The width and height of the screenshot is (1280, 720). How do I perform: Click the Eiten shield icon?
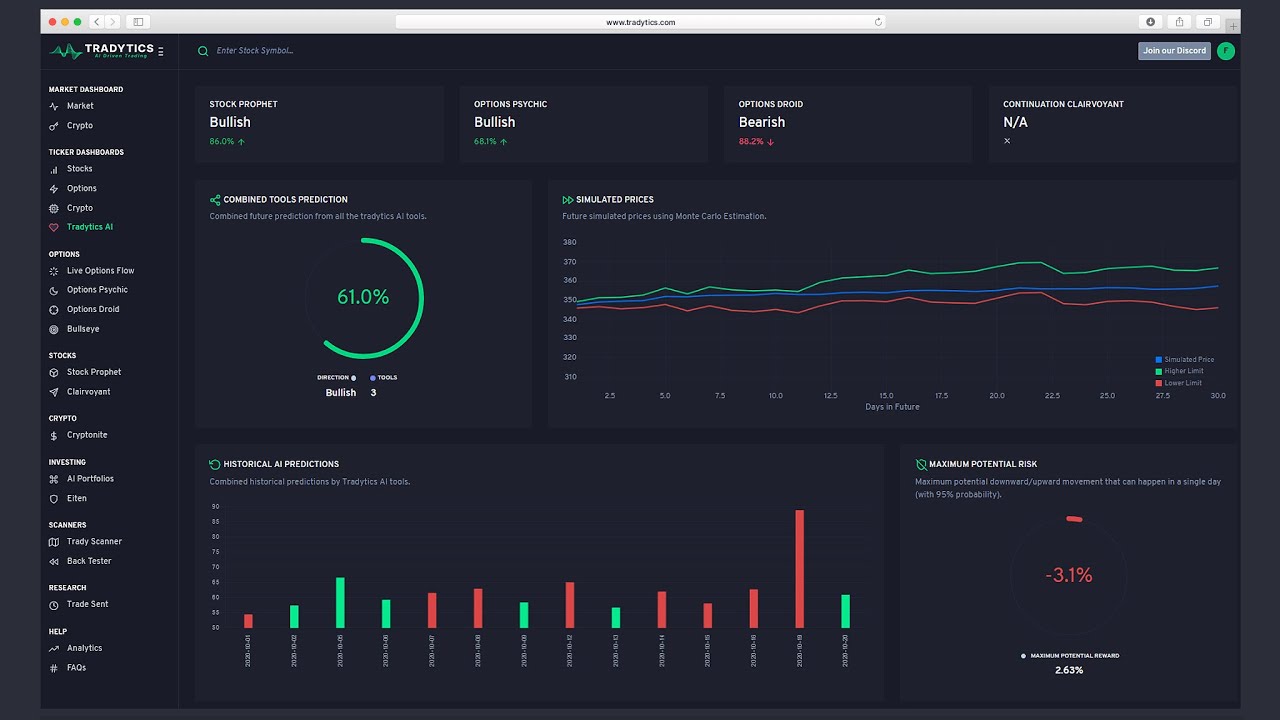coord(54,498)
